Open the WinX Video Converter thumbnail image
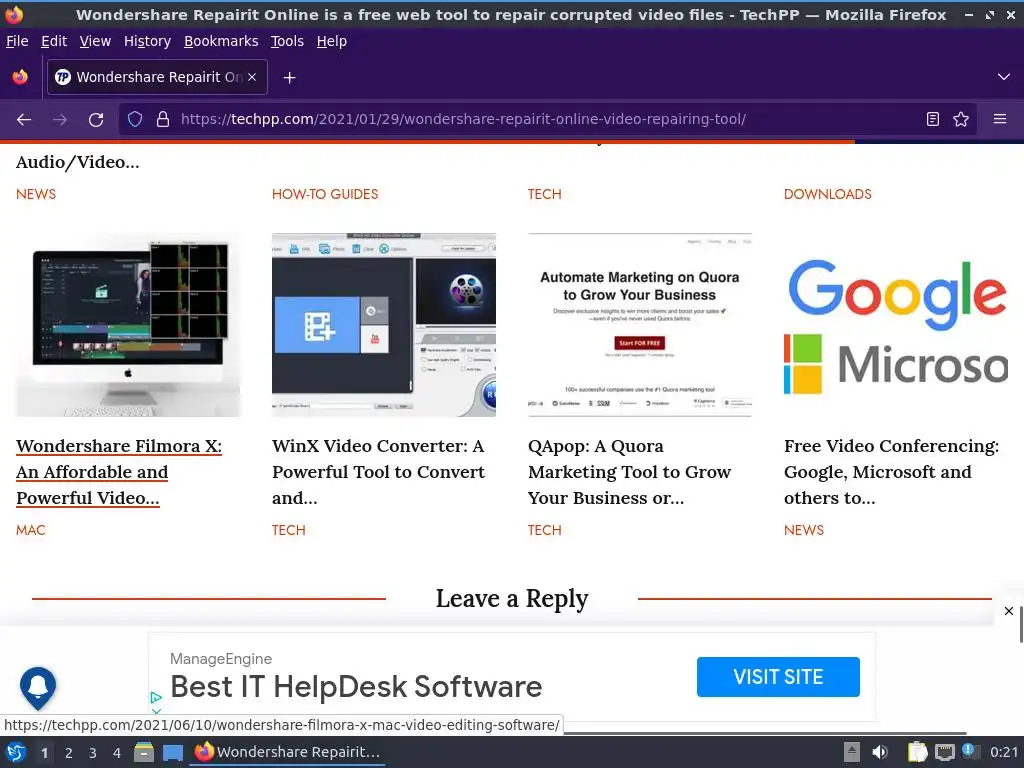 [x=384, y=325]
